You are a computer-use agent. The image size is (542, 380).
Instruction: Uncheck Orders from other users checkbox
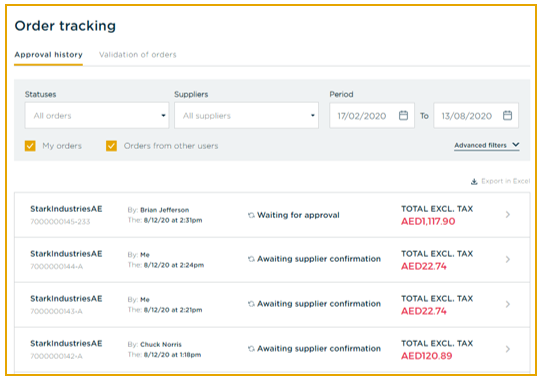(111, 146)
